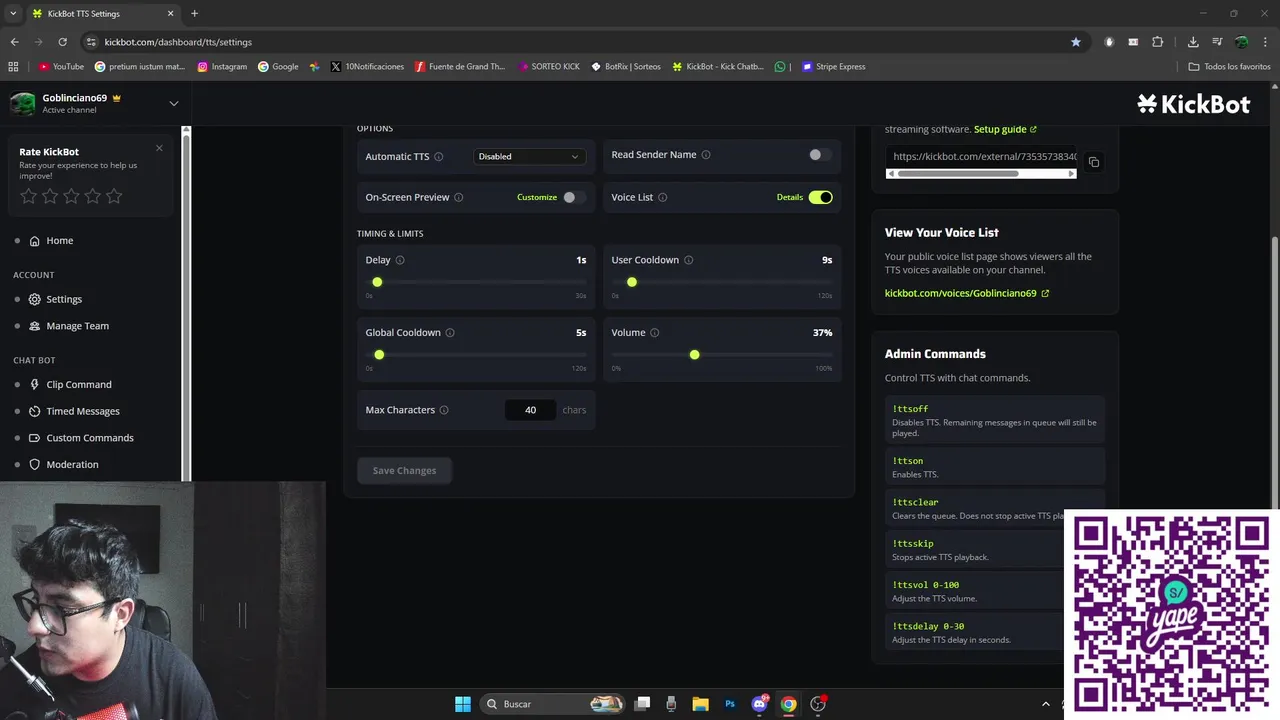Image resolution: width=1280 pixels, height=720 pixels.
Task: Rate KickBot with the third star
Action: point(71,196)
